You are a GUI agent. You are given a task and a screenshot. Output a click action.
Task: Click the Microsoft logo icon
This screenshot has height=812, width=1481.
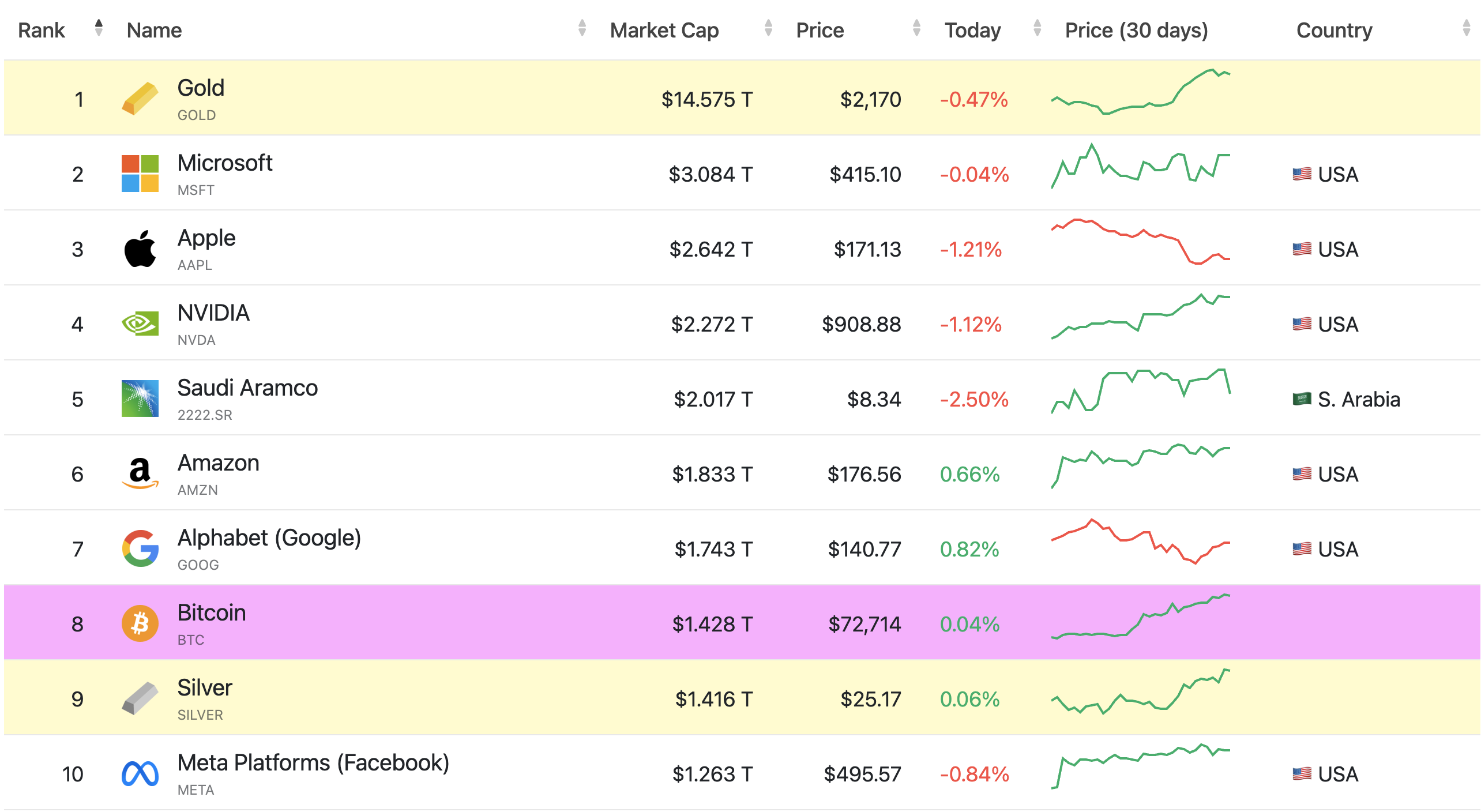[140, 174]
